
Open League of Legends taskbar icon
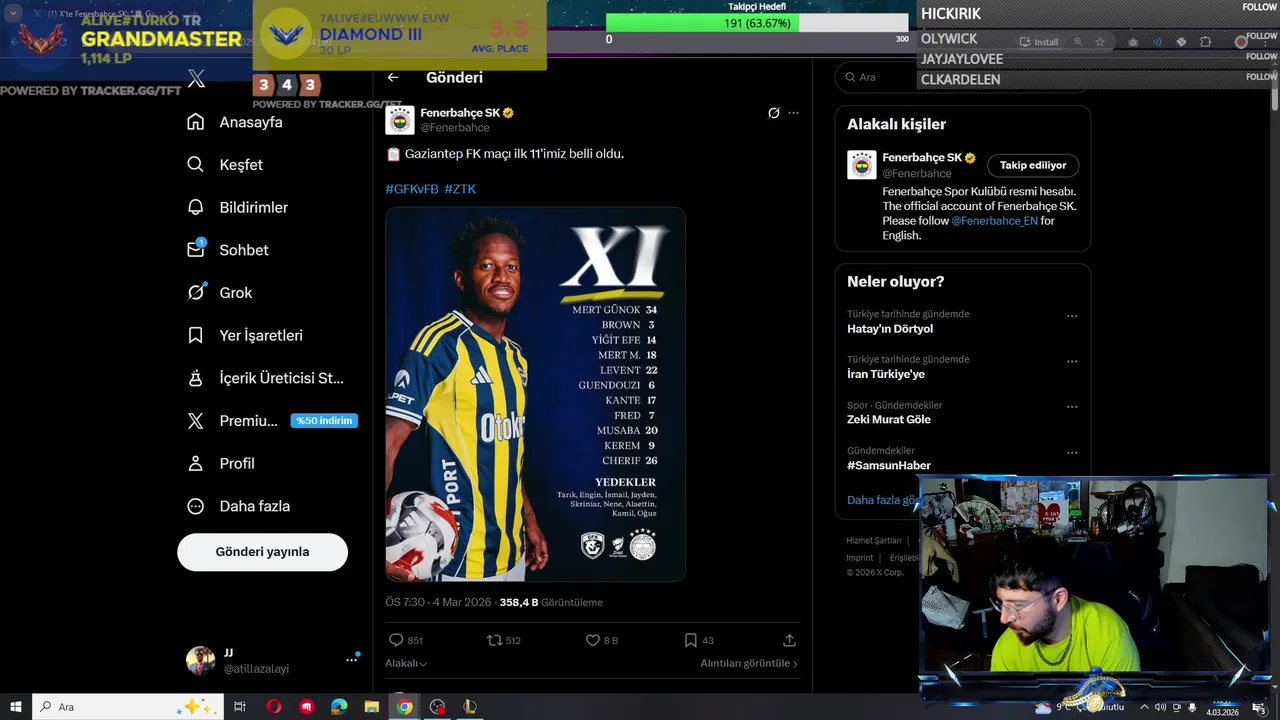pyautogui.click(x=470, y=707)
